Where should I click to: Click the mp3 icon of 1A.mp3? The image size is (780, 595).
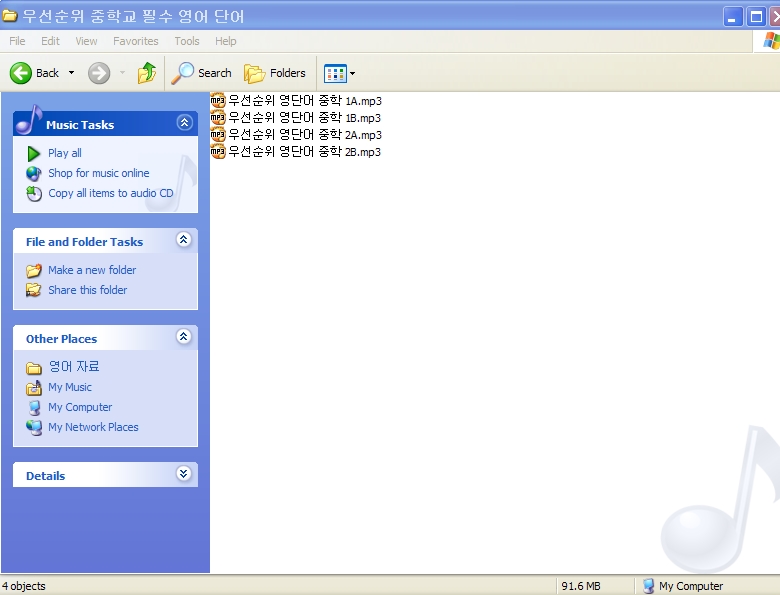(x=218, y=100)
